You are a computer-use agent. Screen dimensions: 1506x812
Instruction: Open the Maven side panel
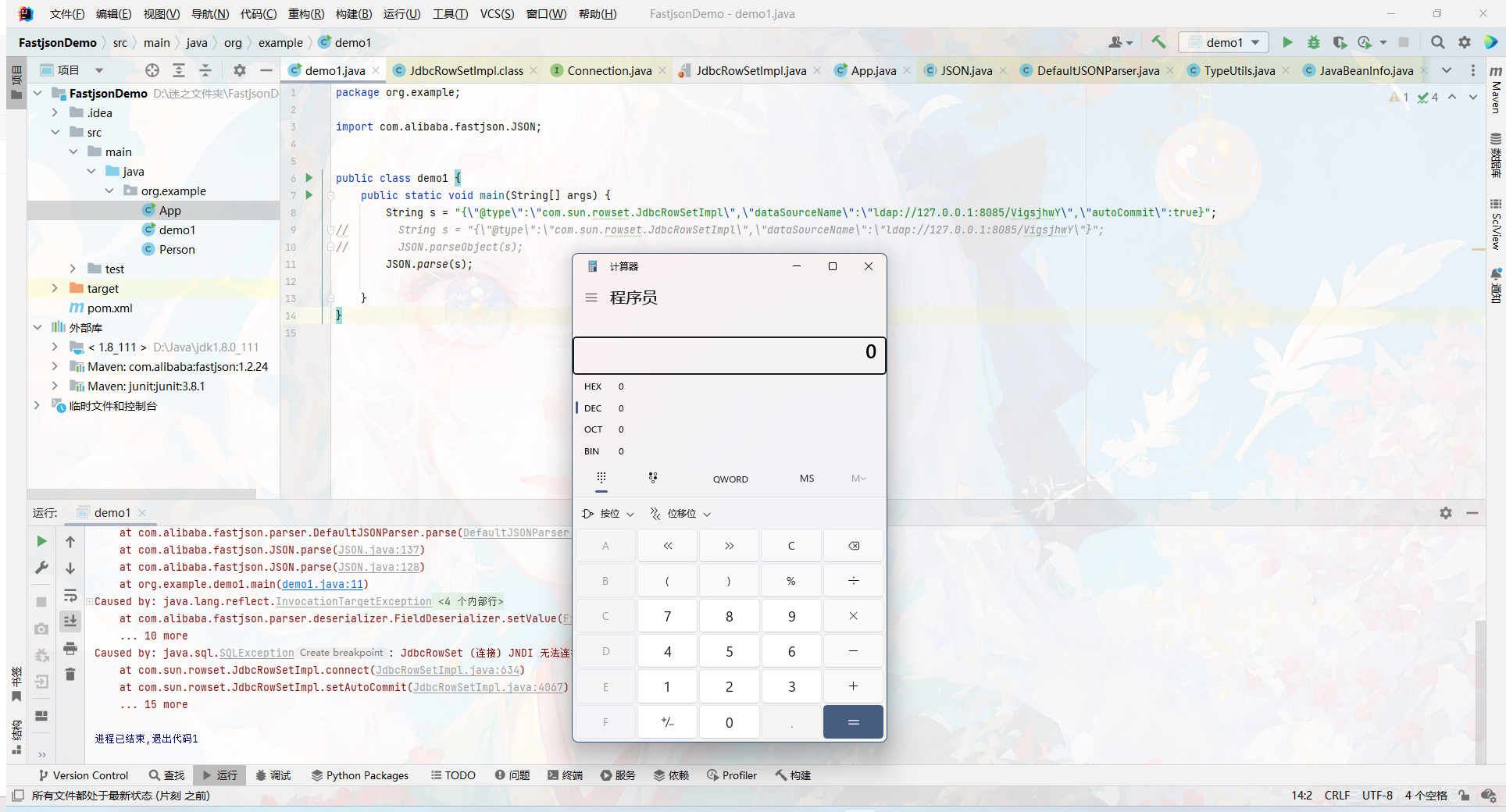tap(1496, 89)
